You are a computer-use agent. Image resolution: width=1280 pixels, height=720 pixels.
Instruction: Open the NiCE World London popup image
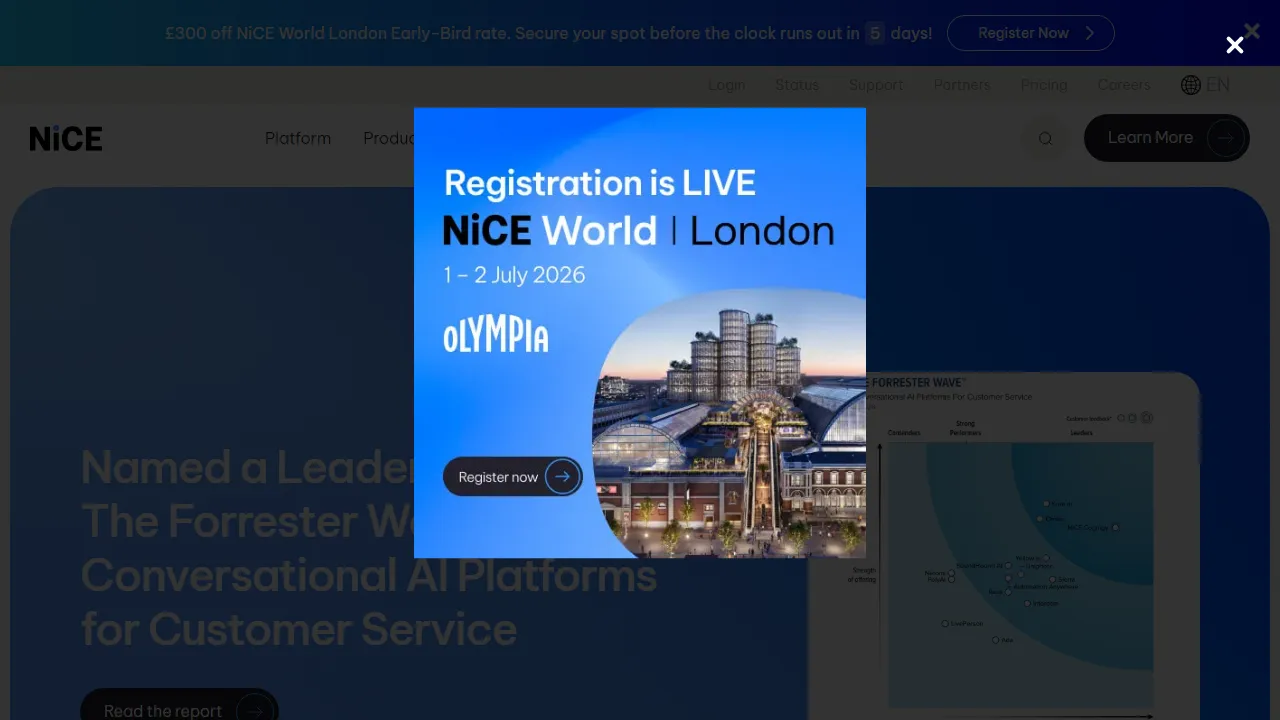coord(640,333)
